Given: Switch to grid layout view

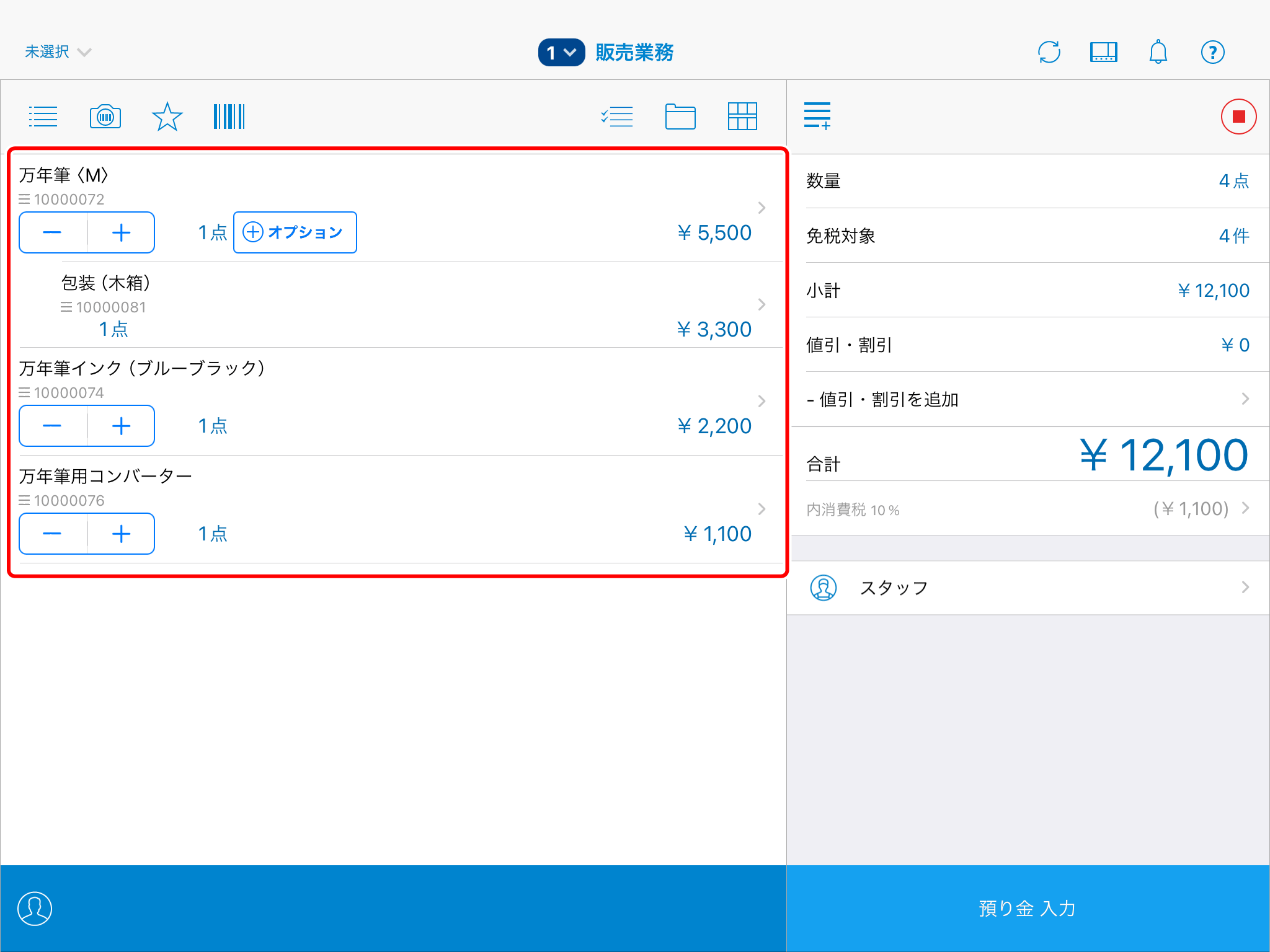Looking at the screenshot, I should (x=742, y=117).
